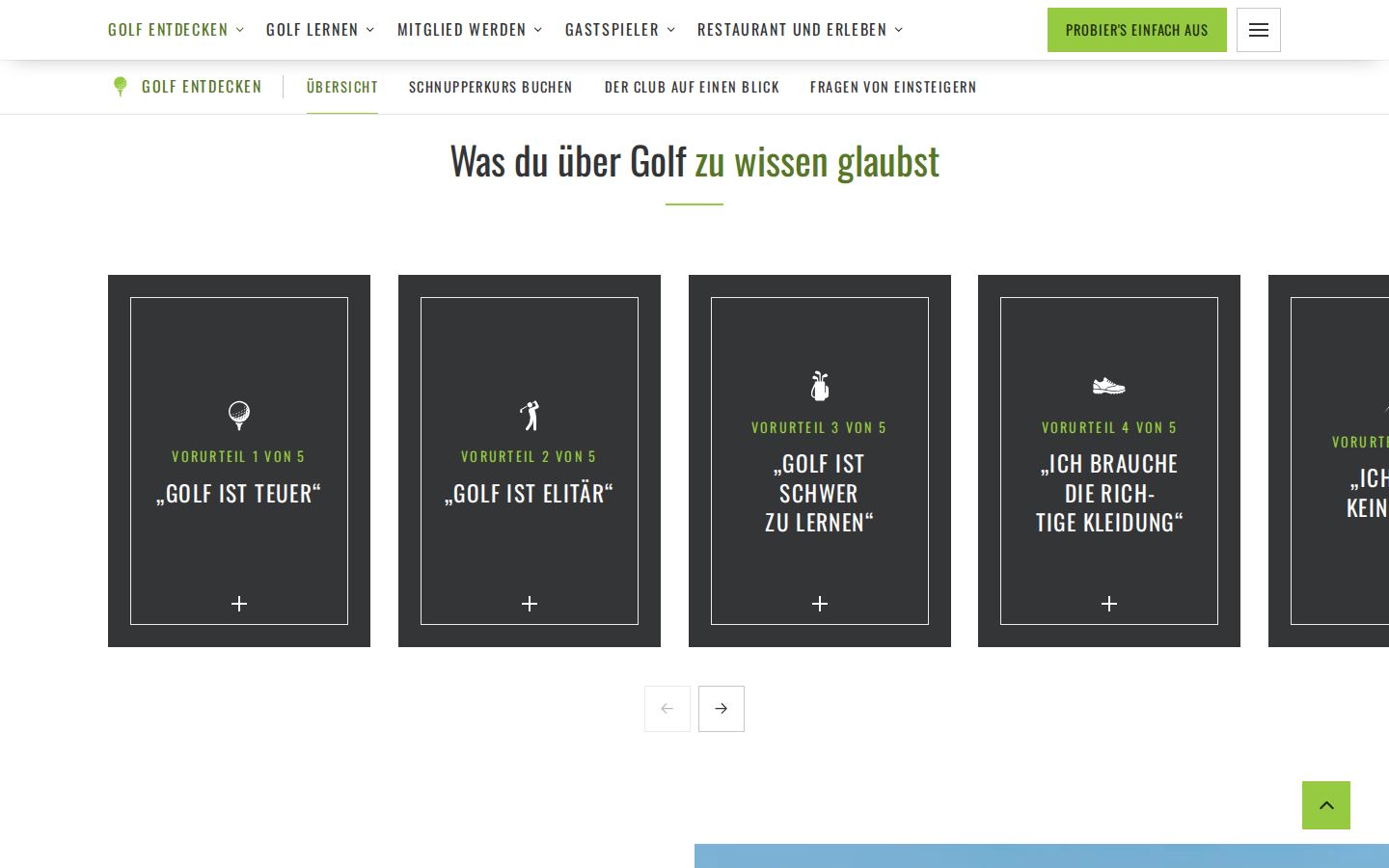Open the Mitglied Werden dropdown menu
This screenshot has width=1389, height=868.
pos(470,30)
